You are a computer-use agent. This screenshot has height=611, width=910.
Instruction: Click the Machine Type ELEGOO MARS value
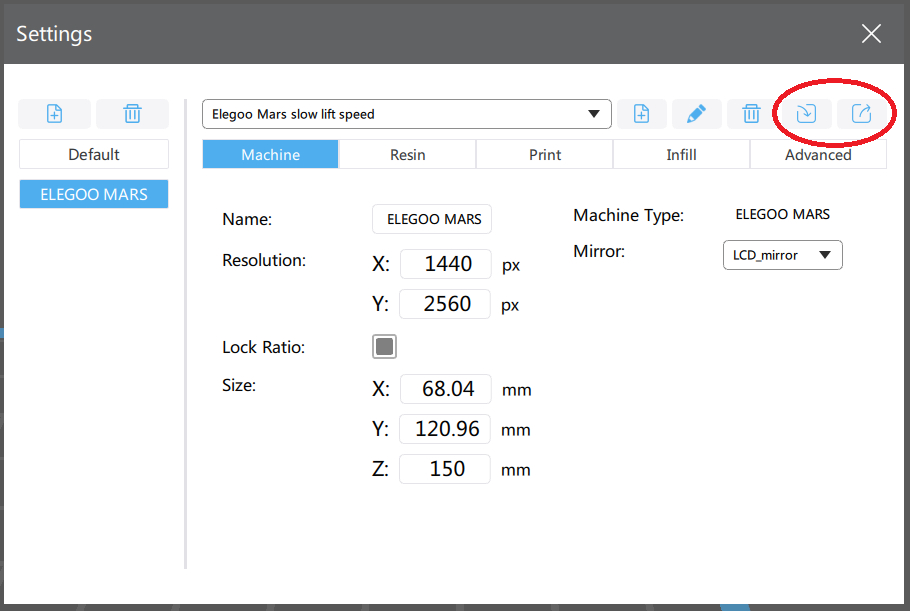click(782, 214)
